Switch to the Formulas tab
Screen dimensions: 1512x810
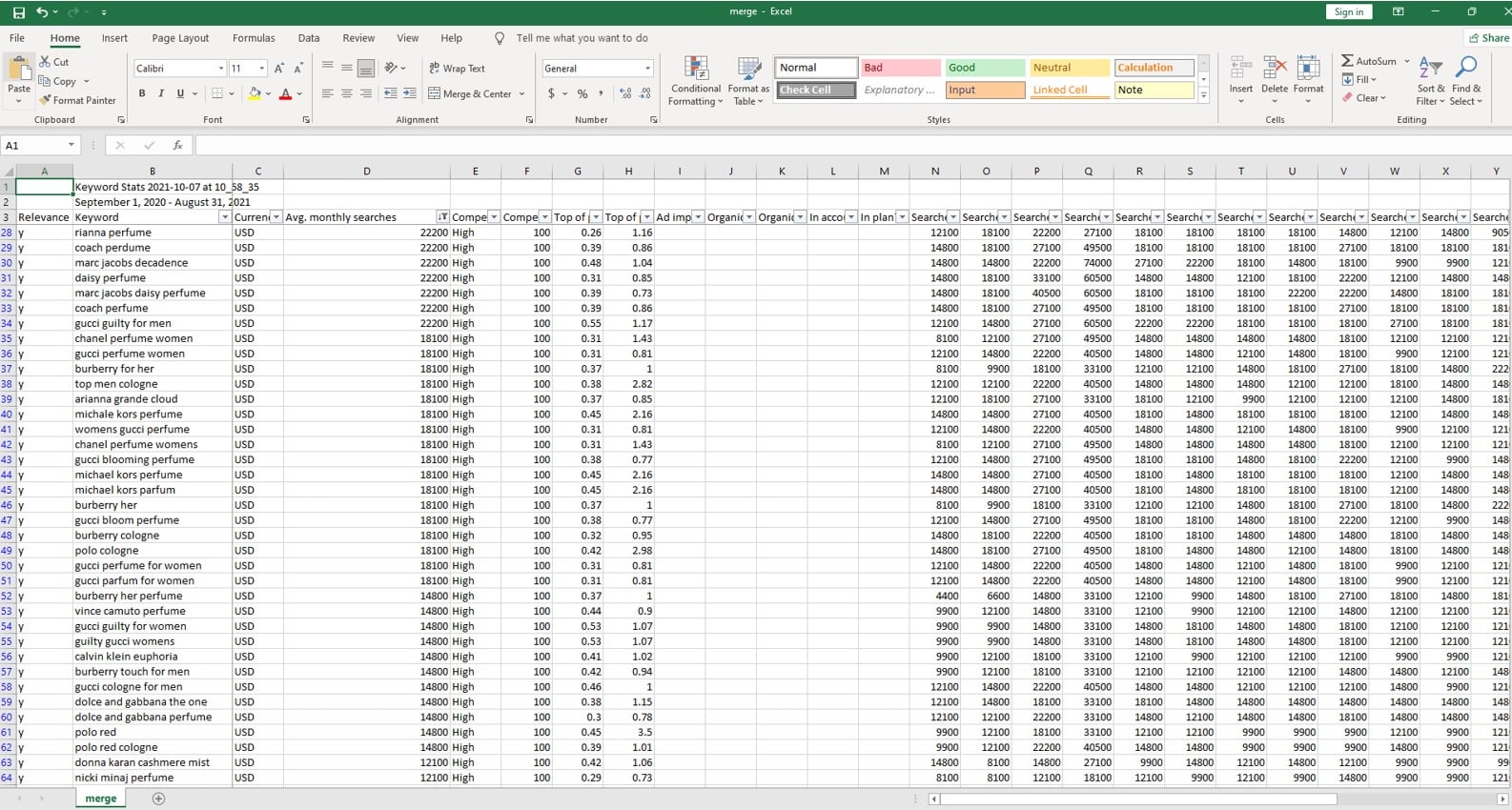click(254, 38)
